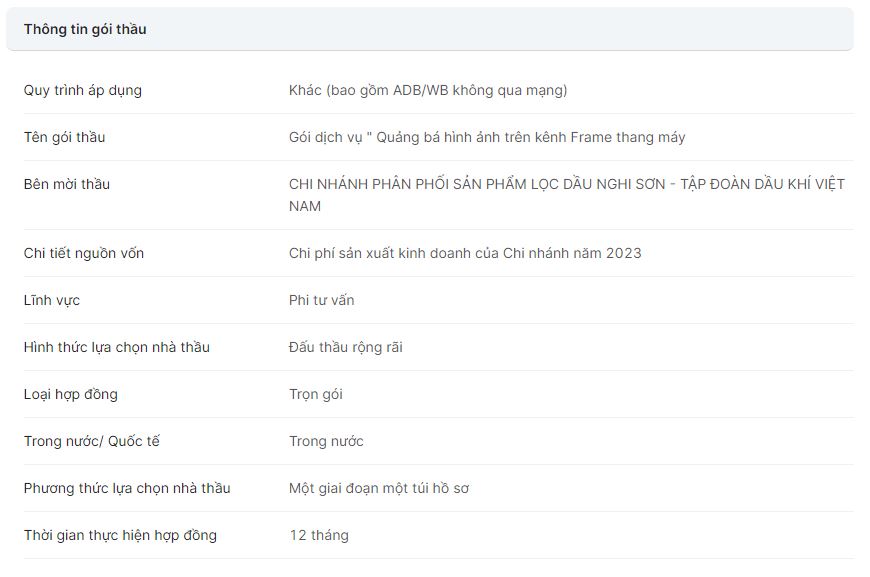Select the "Khác (bao gồm ADB/WB không qua mạng)" value
870x577 pixels.
(x=428, y=90)
